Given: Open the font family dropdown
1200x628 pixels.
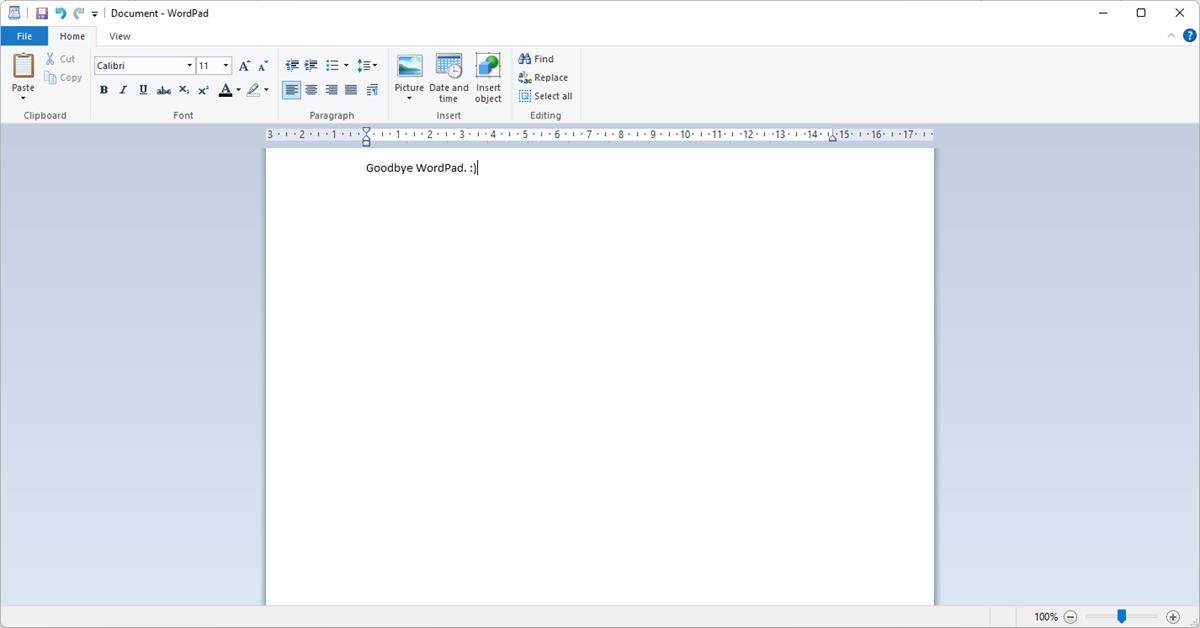Looking at the screenshot, I should (x=189, y=65).
